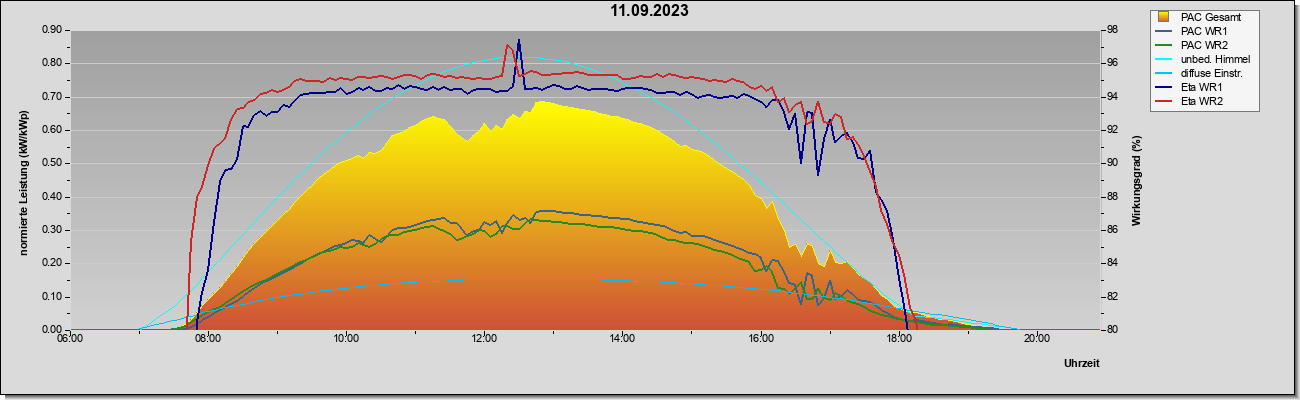This screenshot has width=1300, height=400.
Task: Click the 0.90 left axis value
Action: 52,30
